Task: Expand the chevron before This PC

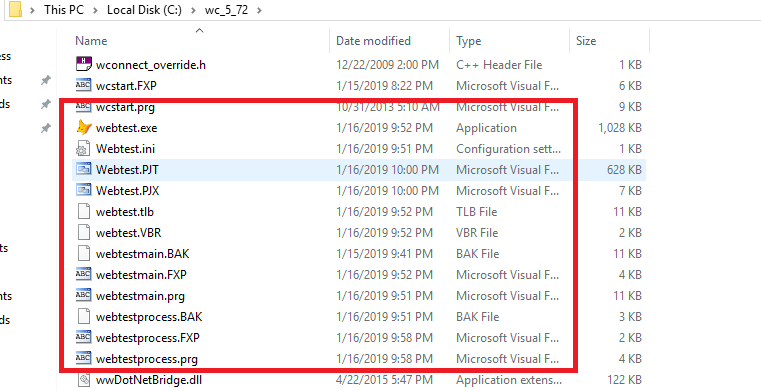Action: point(33,10)
